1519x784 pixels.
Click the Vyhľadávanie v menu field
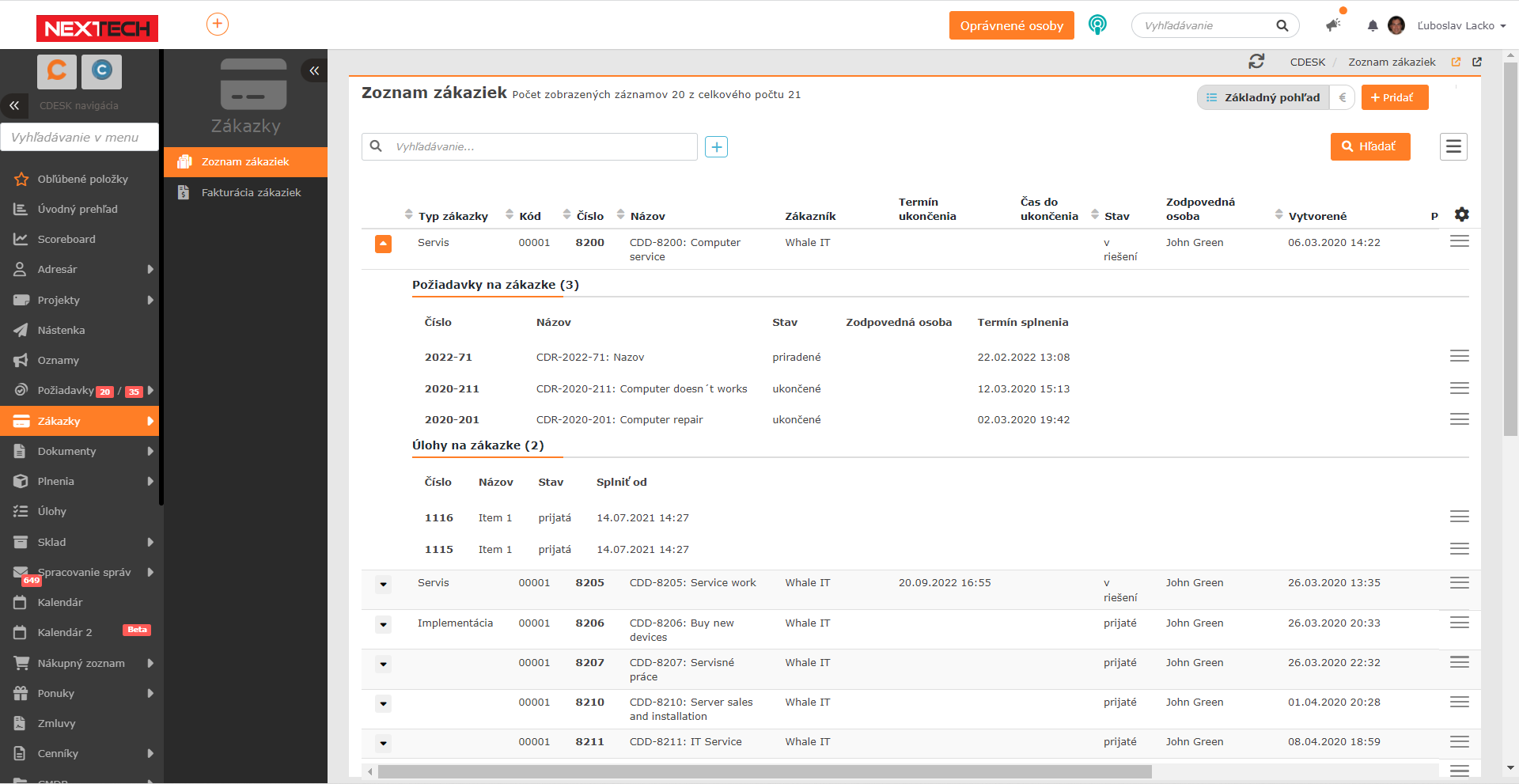click(80, 137)
